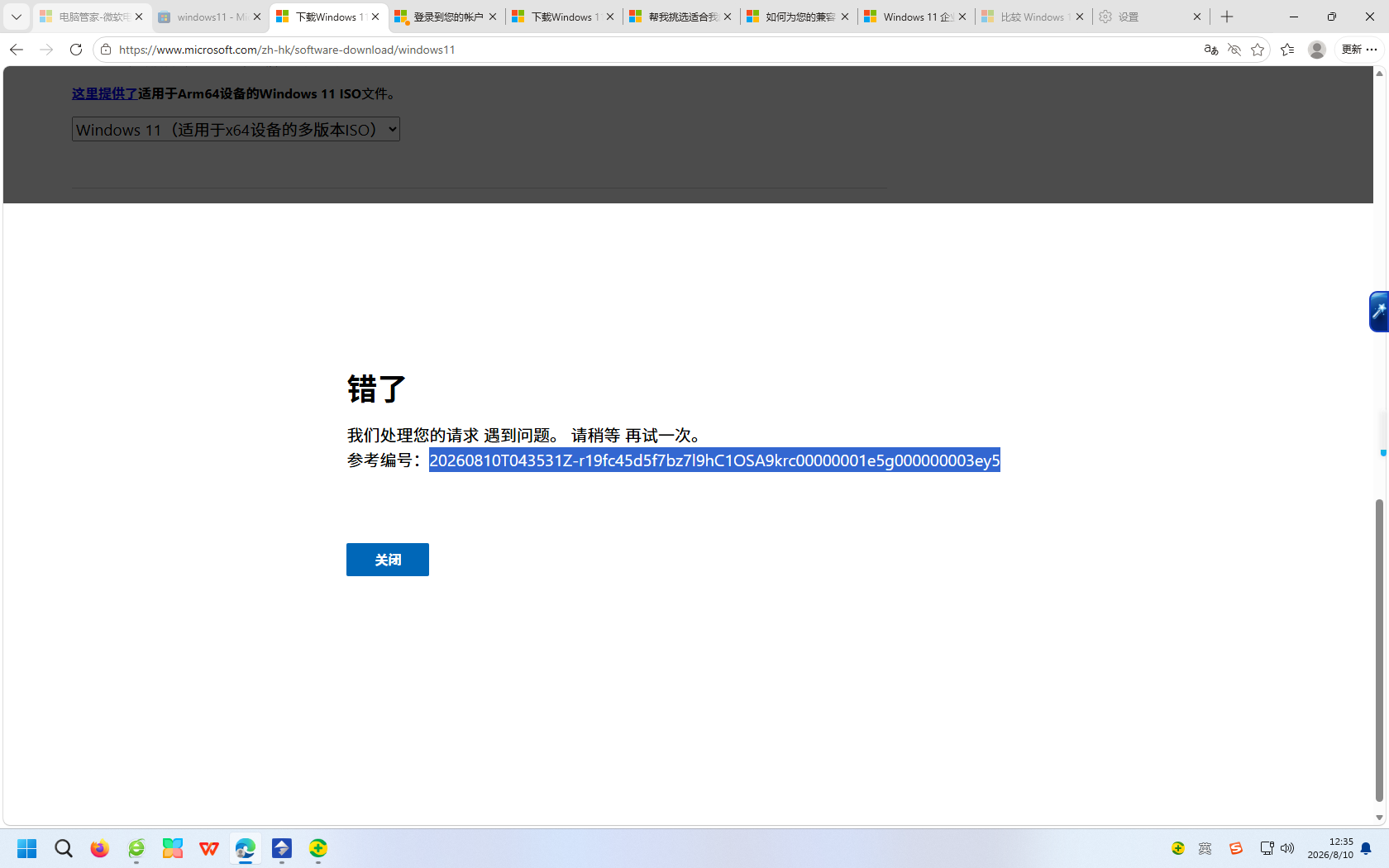Screen dimensions: 1389x868
Task: Open the yellow-green plus system tray icon
Action: pyautogui.click(x=1178, y=849)
